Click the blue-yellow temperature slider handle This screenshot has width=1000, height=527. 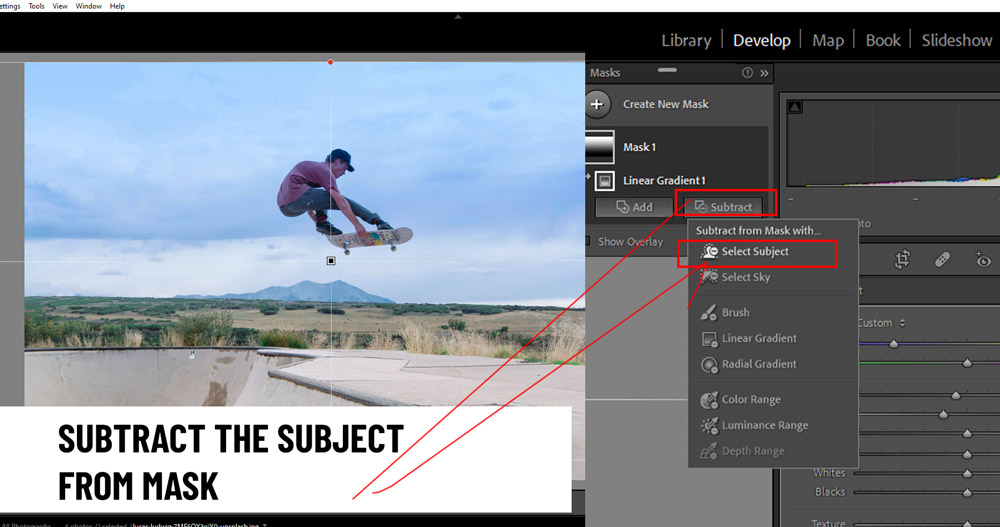click(x=894, y=344)
